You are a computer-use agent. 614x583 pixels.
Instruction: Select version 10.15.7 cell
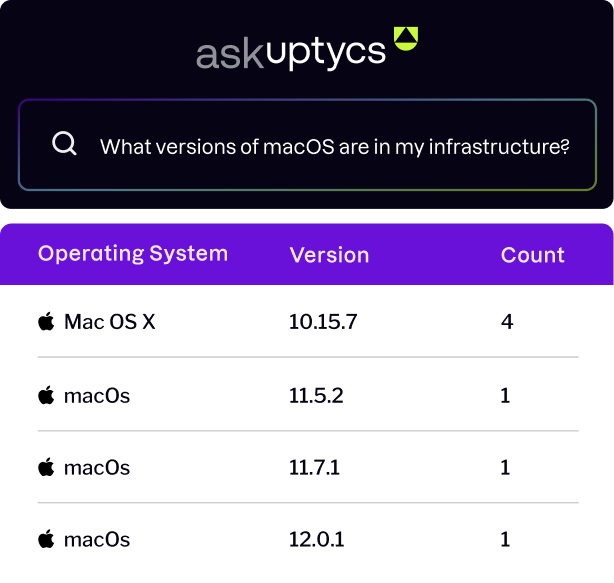323,322
